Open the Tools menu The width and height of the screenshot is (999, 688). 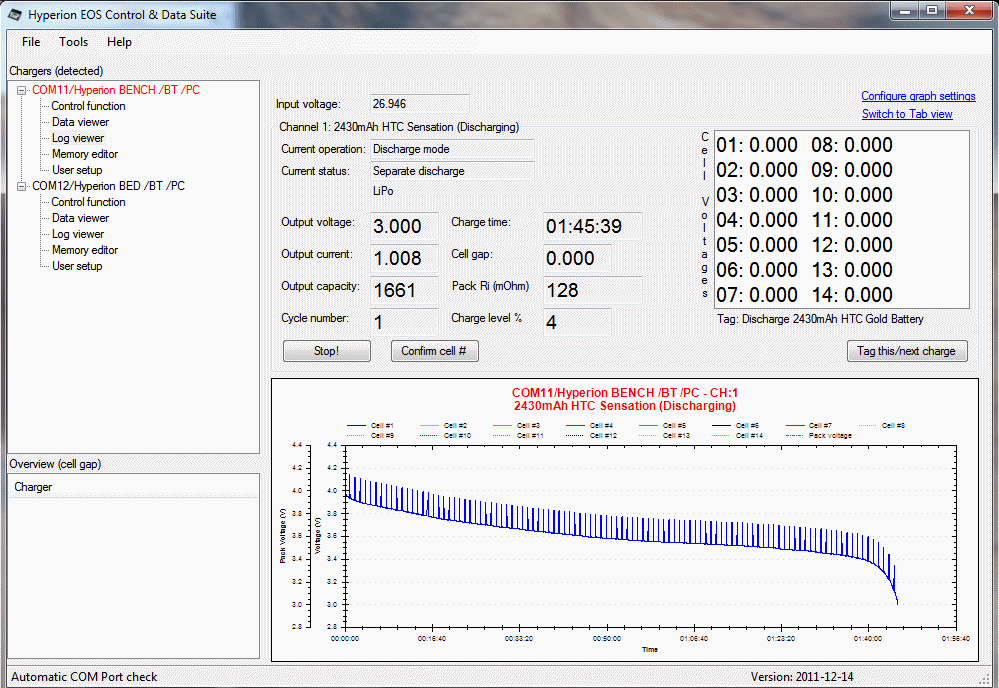coord(73,42)
